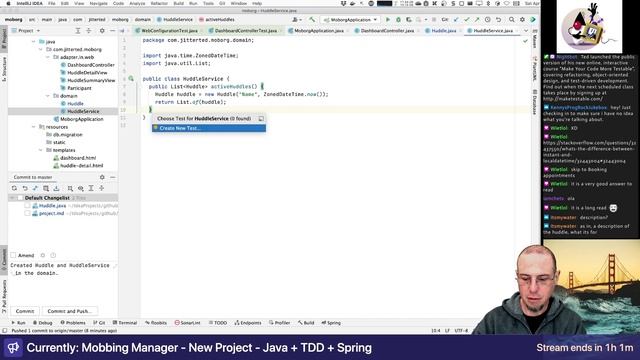Open the IntelliJ IDEA application menu
The height and width of the screenshot is (360, 640).
coord(29,3)
